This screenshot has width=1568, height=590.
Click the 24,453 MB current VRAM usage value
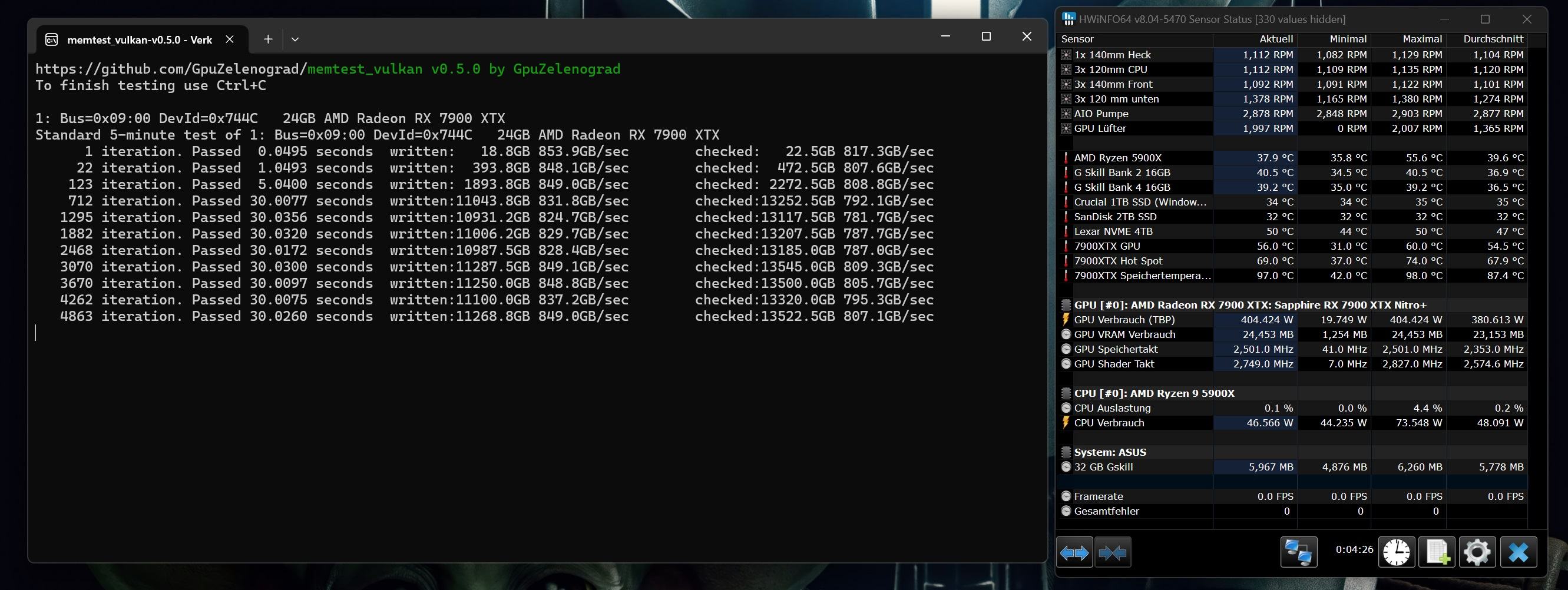point(1268,334)
